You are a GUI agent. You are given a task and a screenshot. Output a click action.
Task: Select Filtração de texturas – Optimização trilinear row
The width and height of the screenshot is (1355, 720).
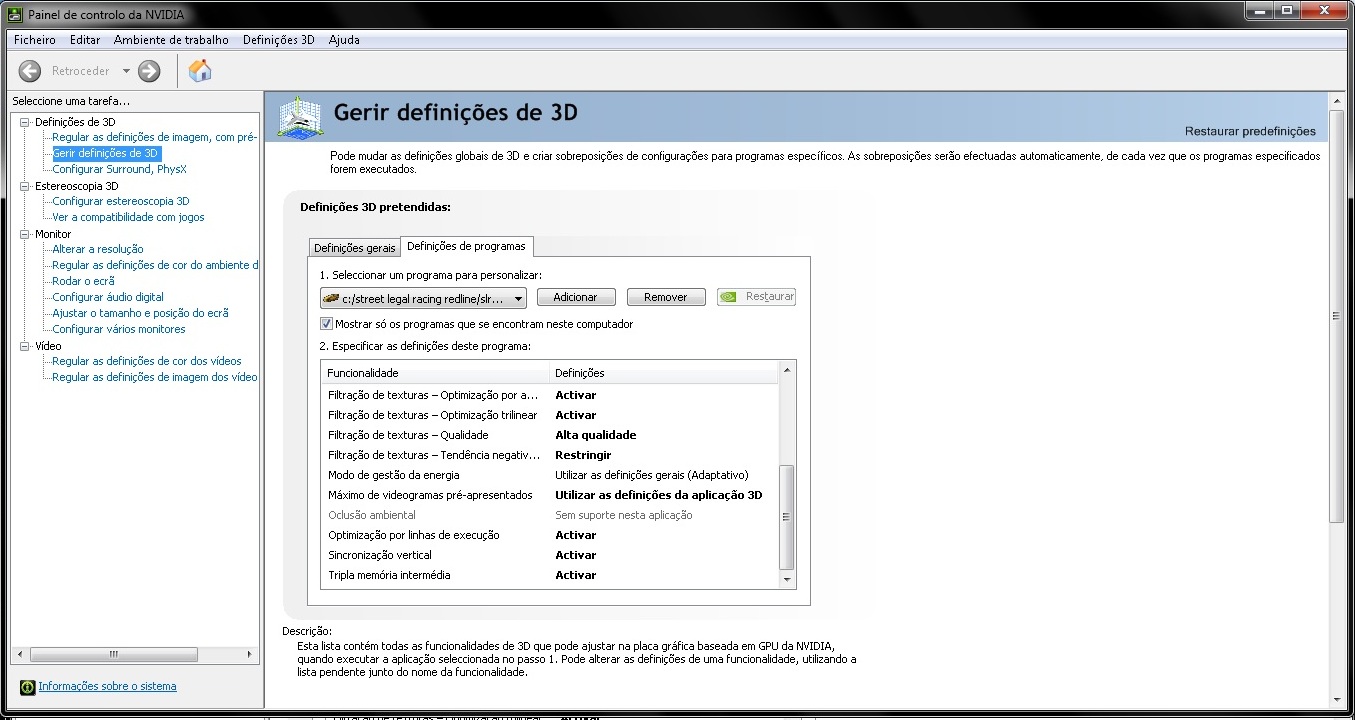pyautogui.click(x=550, y=415)
